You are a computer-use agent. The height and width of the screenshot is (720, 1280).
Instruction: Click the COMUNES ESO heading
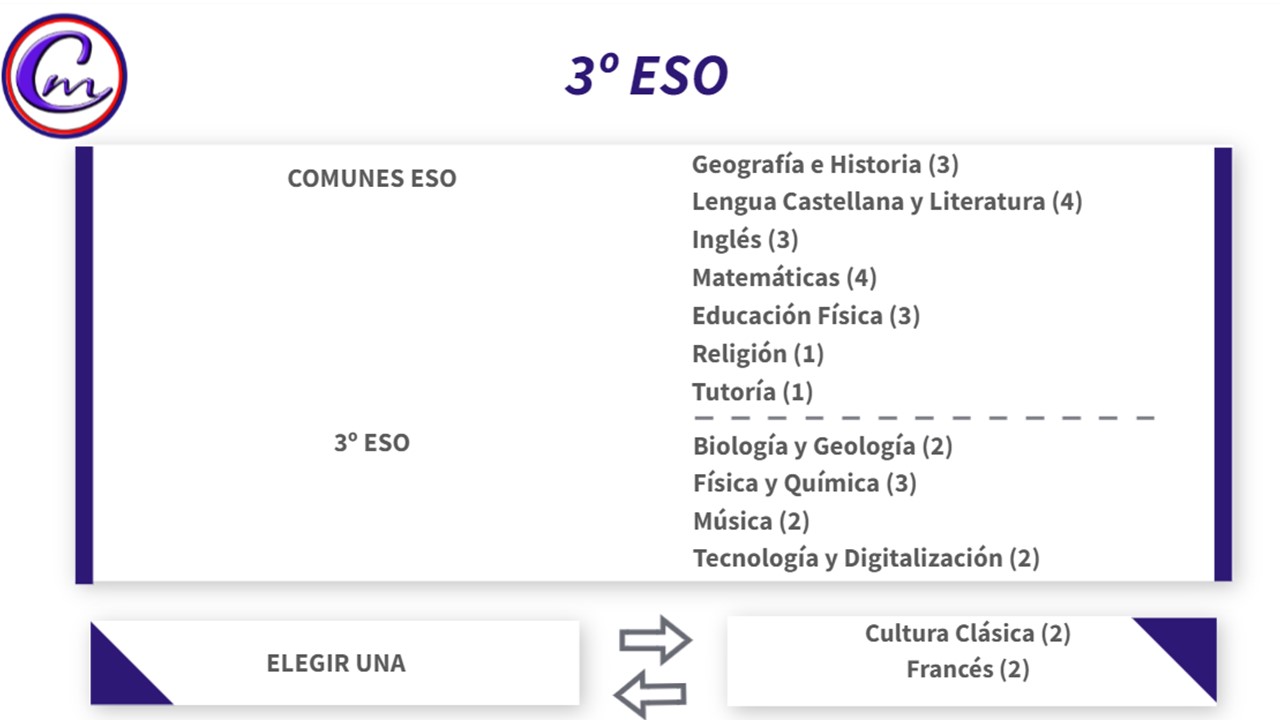pos(371,179)
